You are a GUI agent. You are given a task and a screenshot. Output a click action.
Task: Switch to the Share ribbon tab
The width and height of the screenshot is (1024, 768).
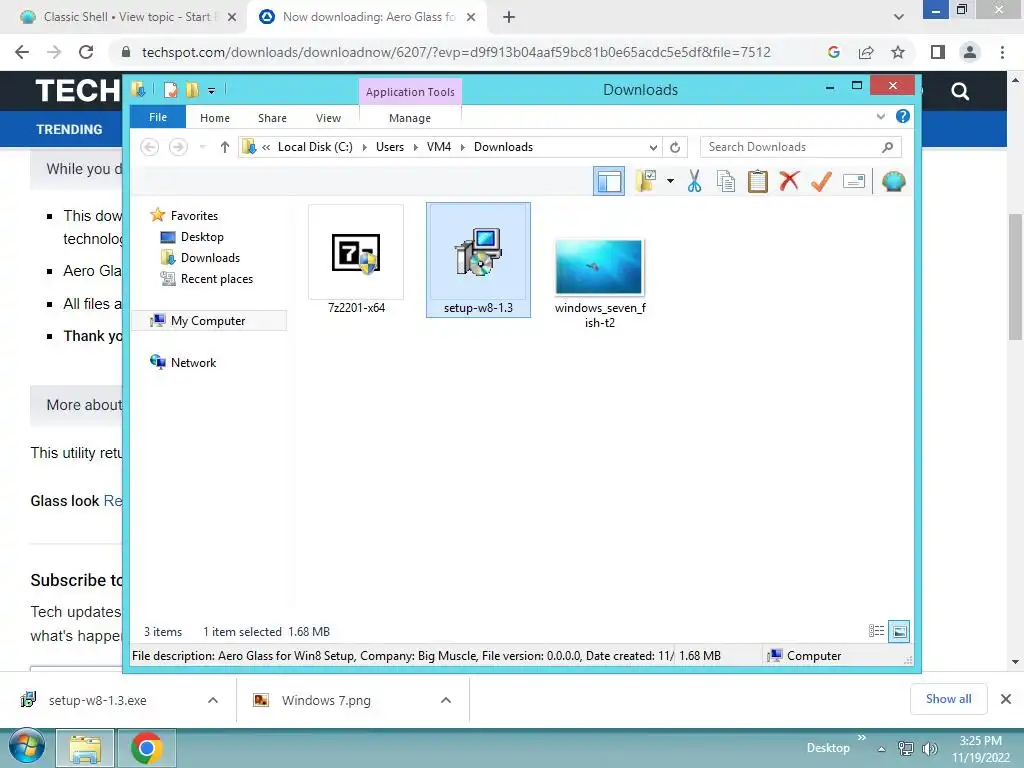(x=272, y=118)
